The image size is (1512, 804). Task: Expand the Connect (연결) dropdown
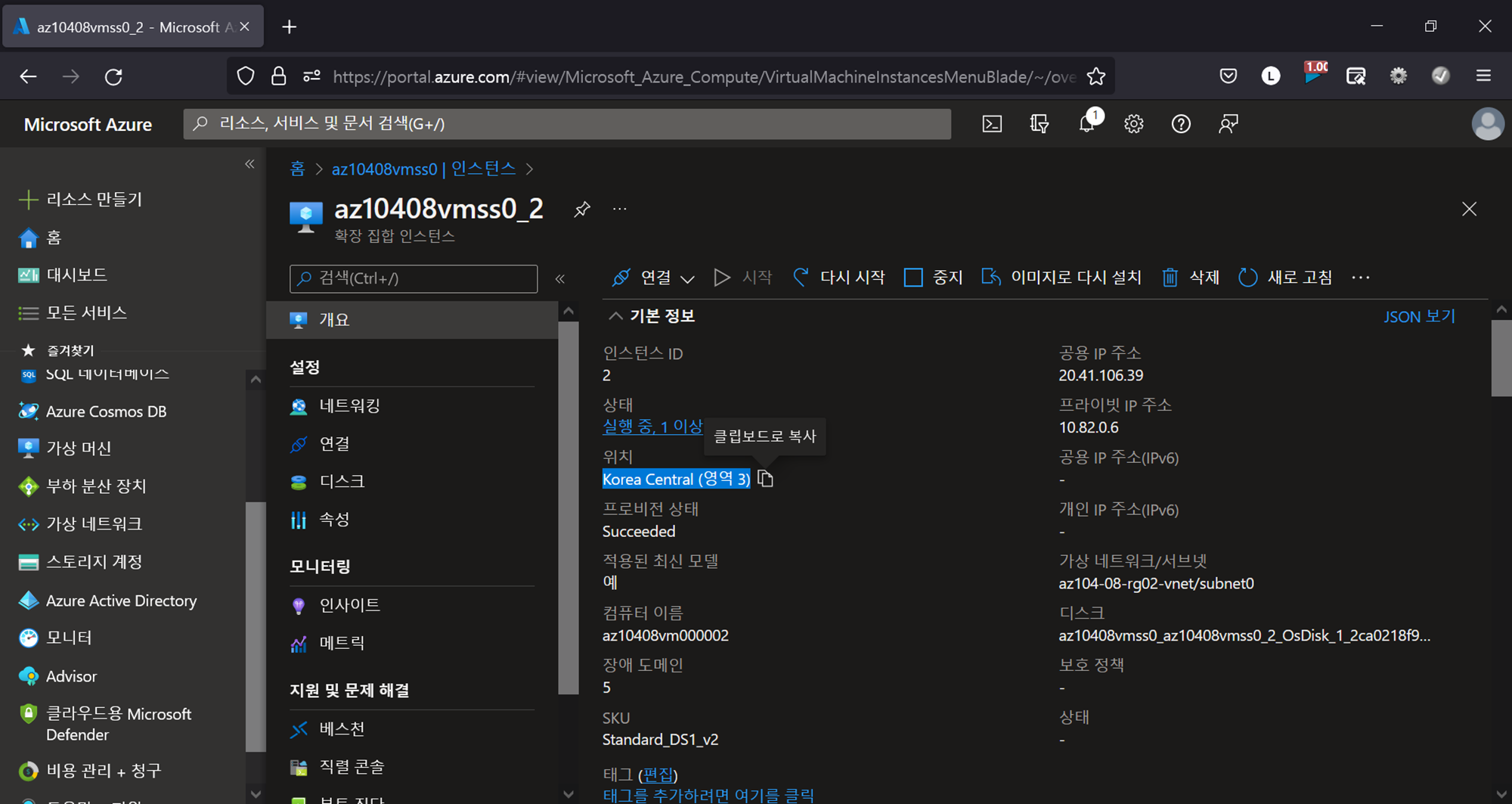pyautogui.click(x=653, y=278)
